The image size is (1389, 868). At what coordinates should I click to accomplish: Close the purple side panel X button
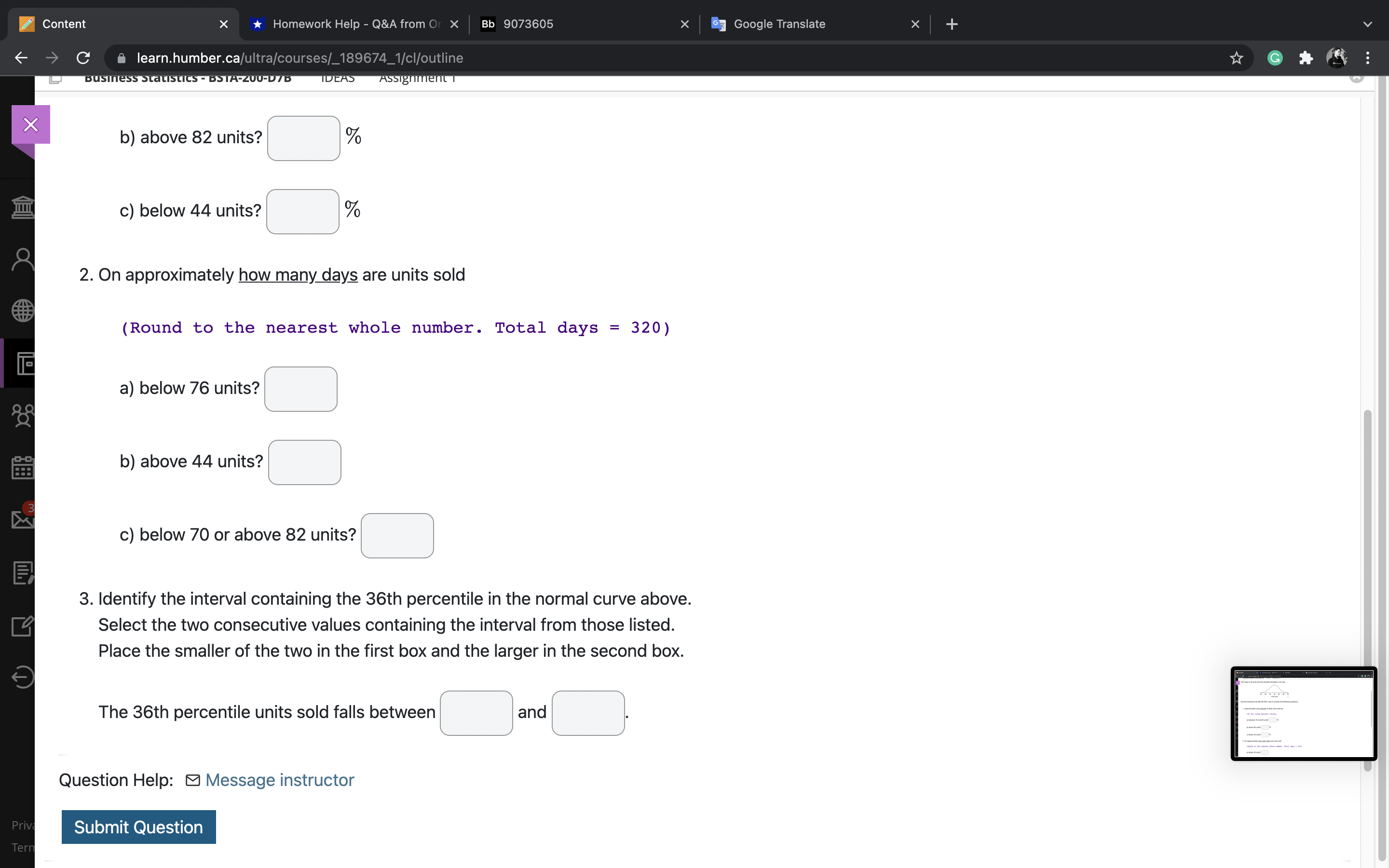30,124
